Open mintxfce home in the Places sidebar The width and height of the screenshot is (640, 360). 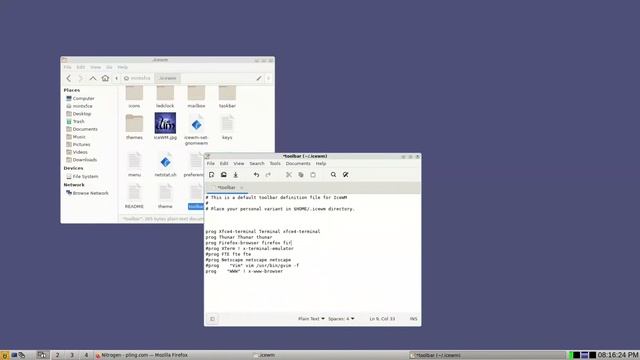click(x=82, y=106)
